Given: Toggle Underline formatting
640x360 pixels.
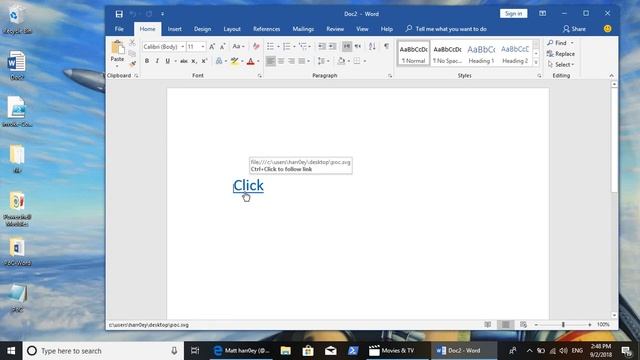Looking at the screenshot, I should [x=167, y=61].
